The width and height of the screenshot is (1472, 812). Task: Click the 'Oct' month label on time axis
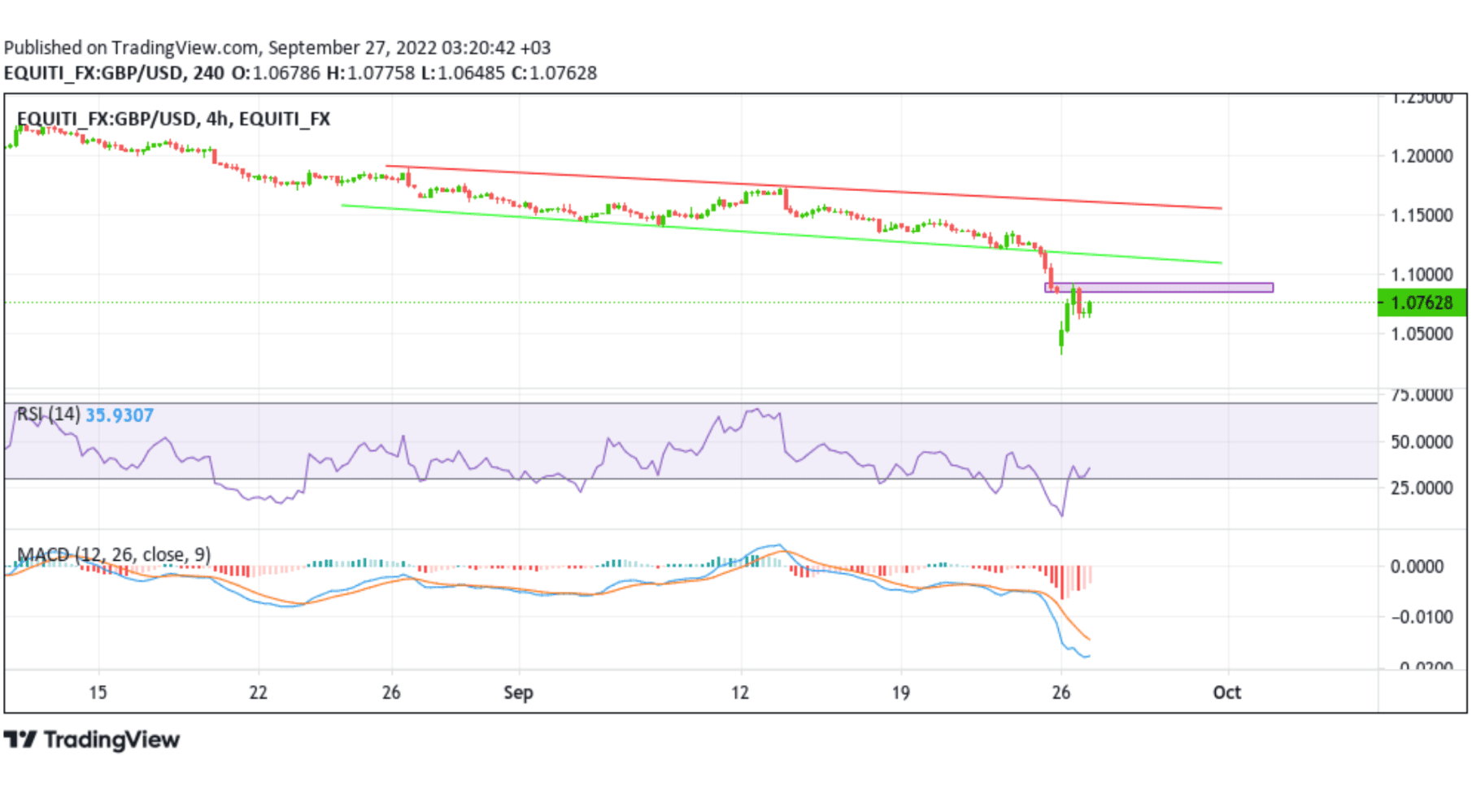point(1226,693)
